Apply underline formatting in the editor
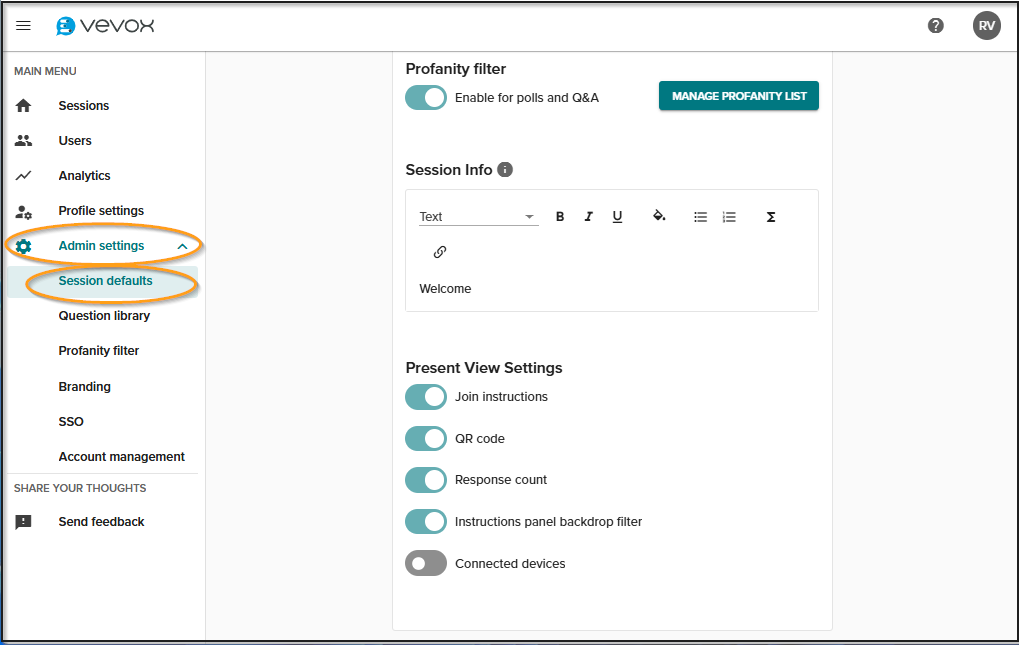The width and height of the screenshot is (1019, 645). (617, 217)
